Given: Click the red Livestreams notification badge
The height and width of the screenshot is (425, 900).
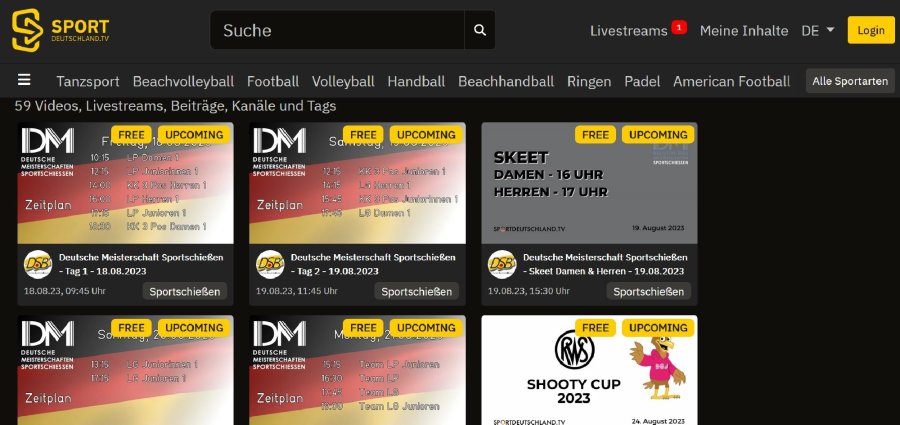Looking at the screenshot, I should [679, 27].
